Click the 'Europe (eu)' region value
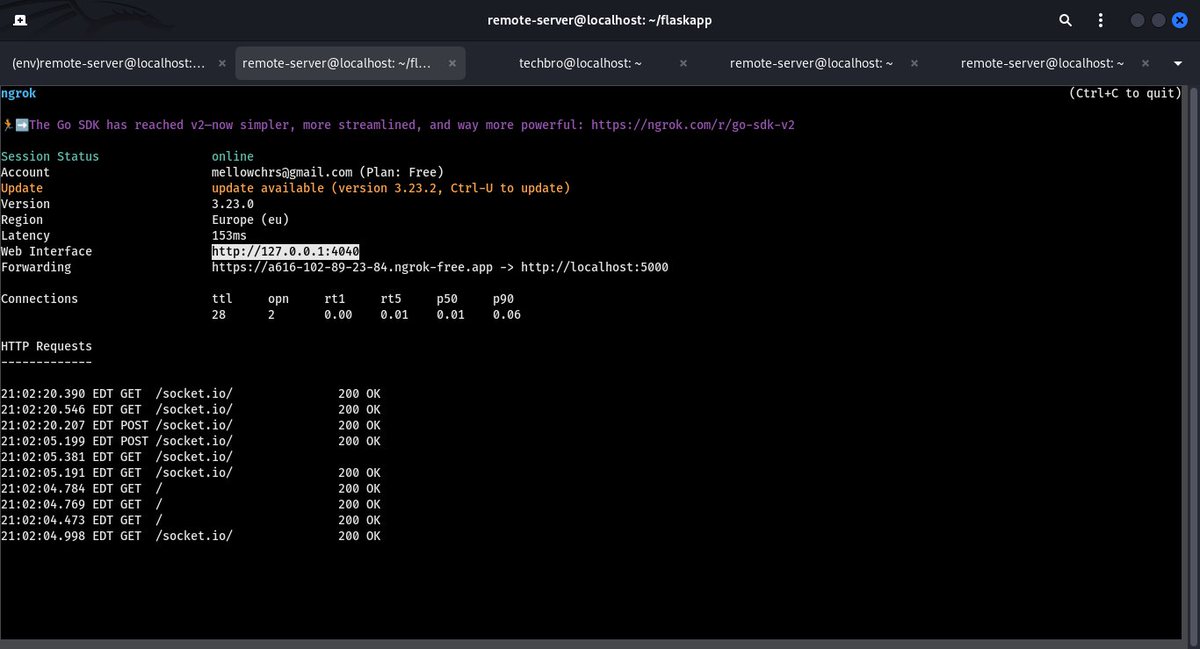Viewport: 1200px width, 649px height. pos(250,220)
